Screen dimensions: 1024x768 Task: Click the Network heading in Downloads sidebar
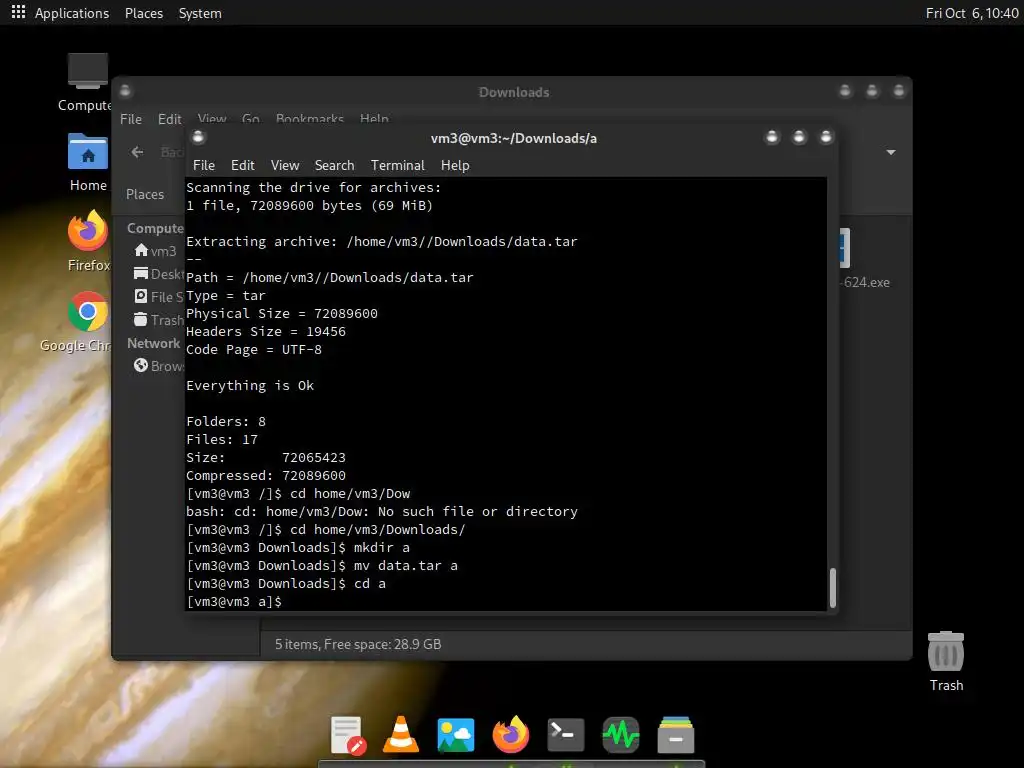coord(153,343)
